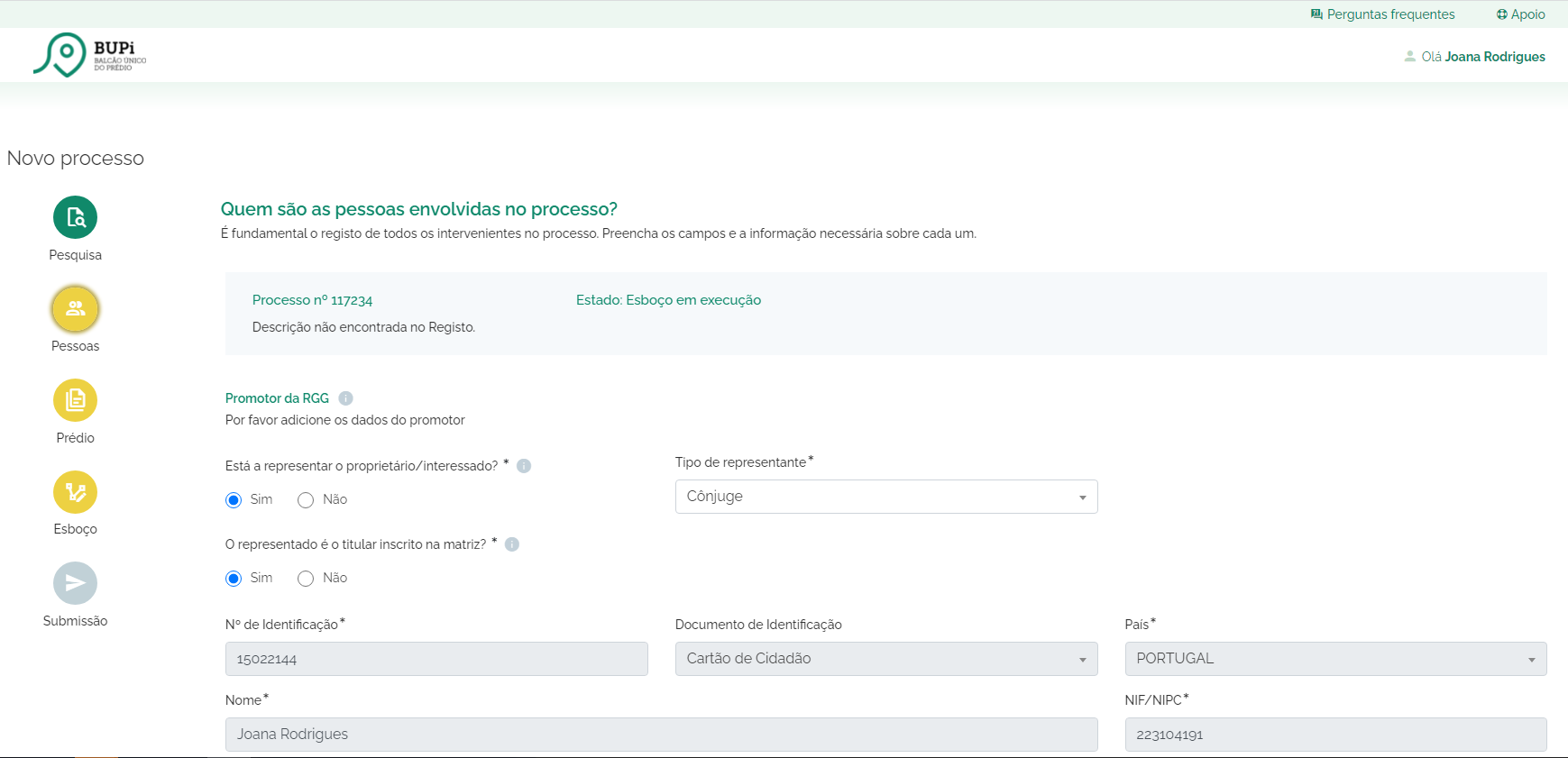Click the Submissão step label

pyautogui.click(x=75, y=621)
